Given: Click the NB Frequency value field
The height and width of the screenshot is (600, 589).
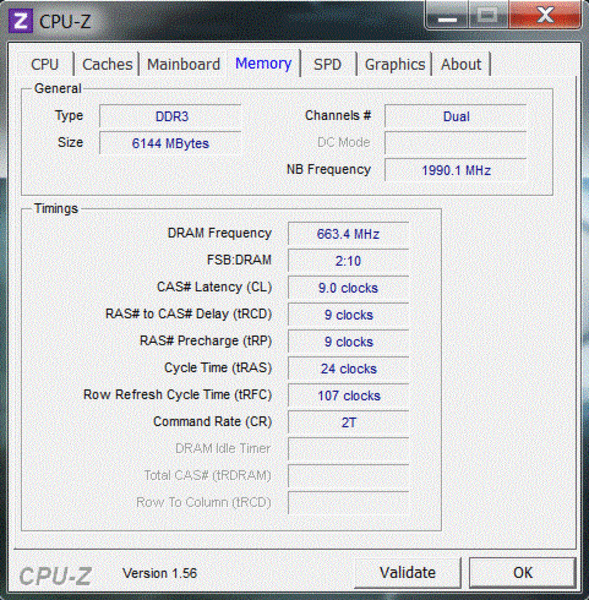Looking at the screenshot, I should click(x=456, y=170).
